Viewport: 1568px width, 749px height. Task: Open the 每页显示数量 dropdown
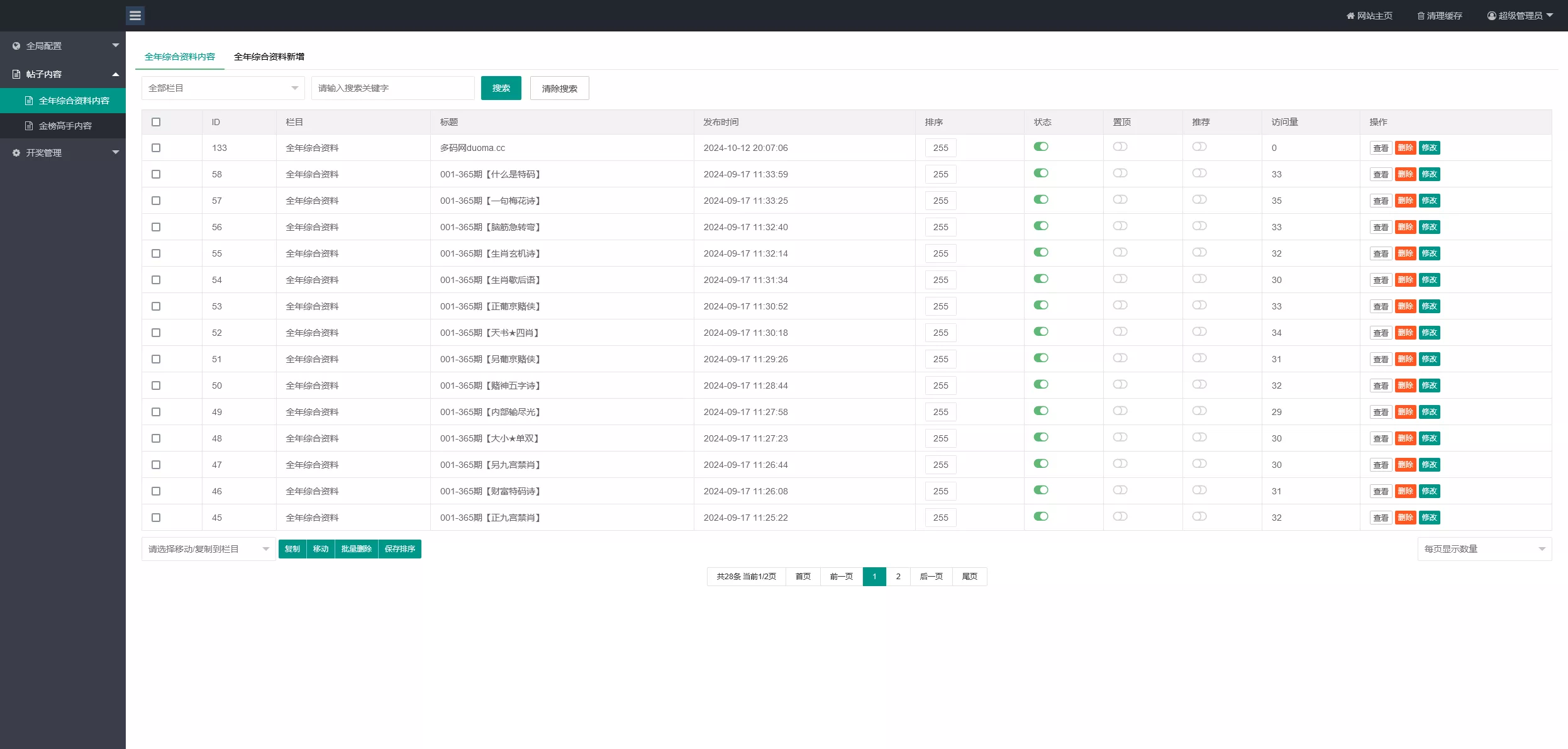click(1484, 549)
